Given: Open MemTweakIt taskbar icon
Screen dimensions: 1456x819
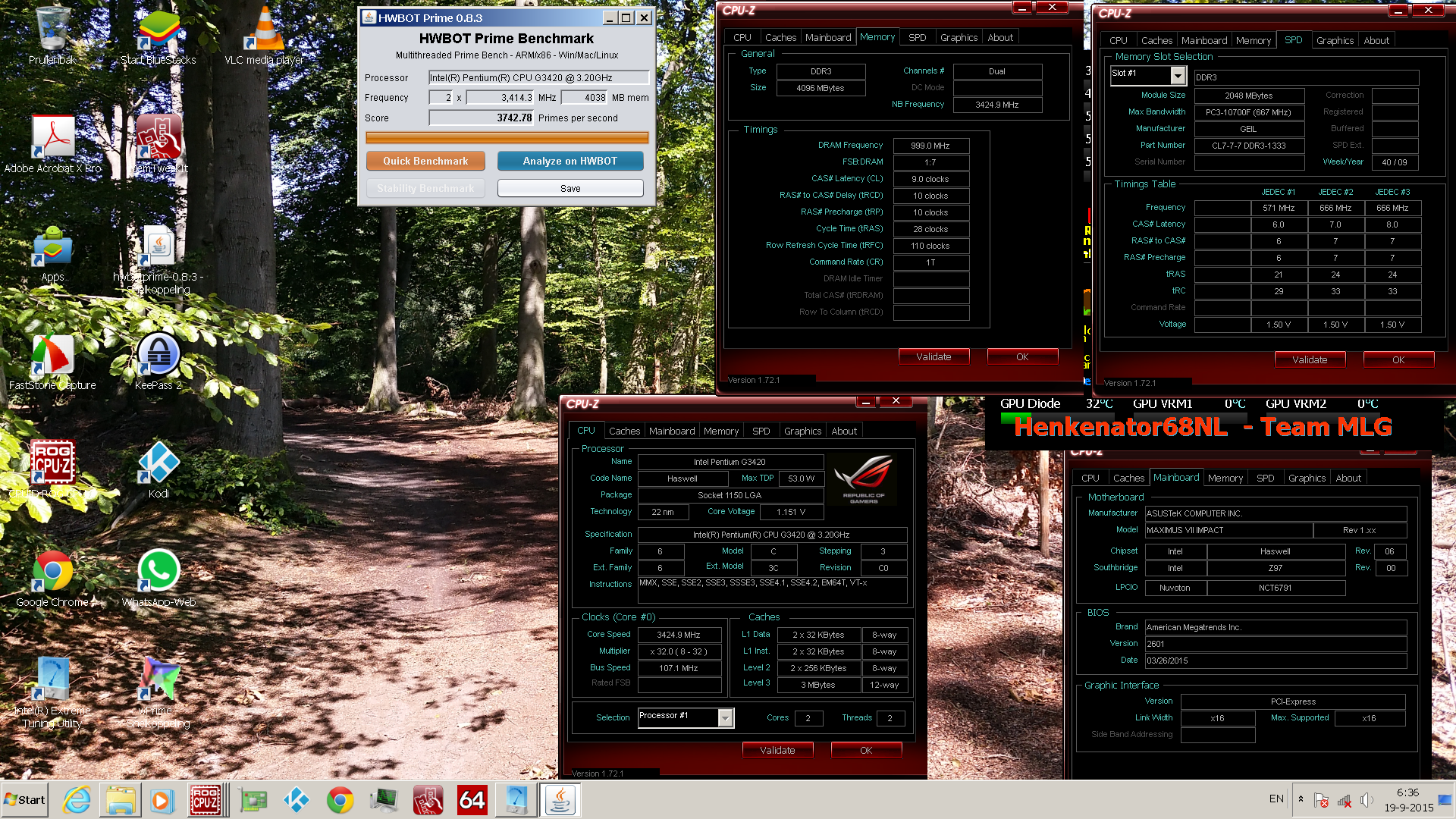Looking at the screenshot, I should [x=428, y=800].
